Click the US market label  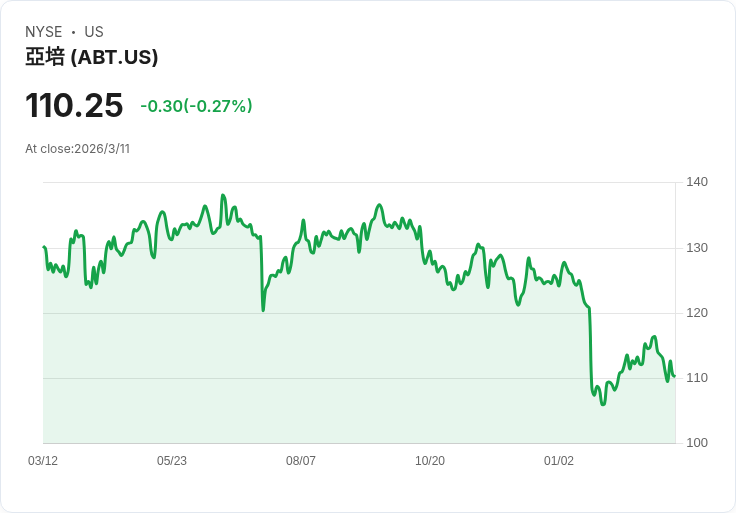pos(94,32)
